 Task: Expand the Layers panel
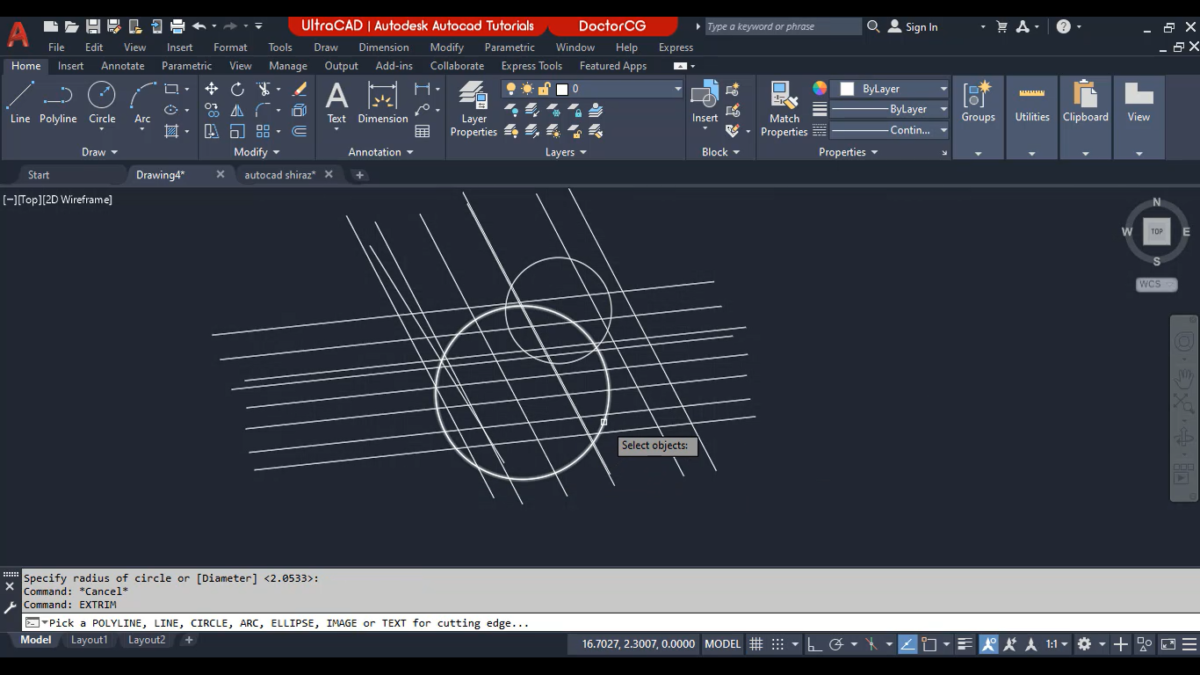[x=566, y=152]
